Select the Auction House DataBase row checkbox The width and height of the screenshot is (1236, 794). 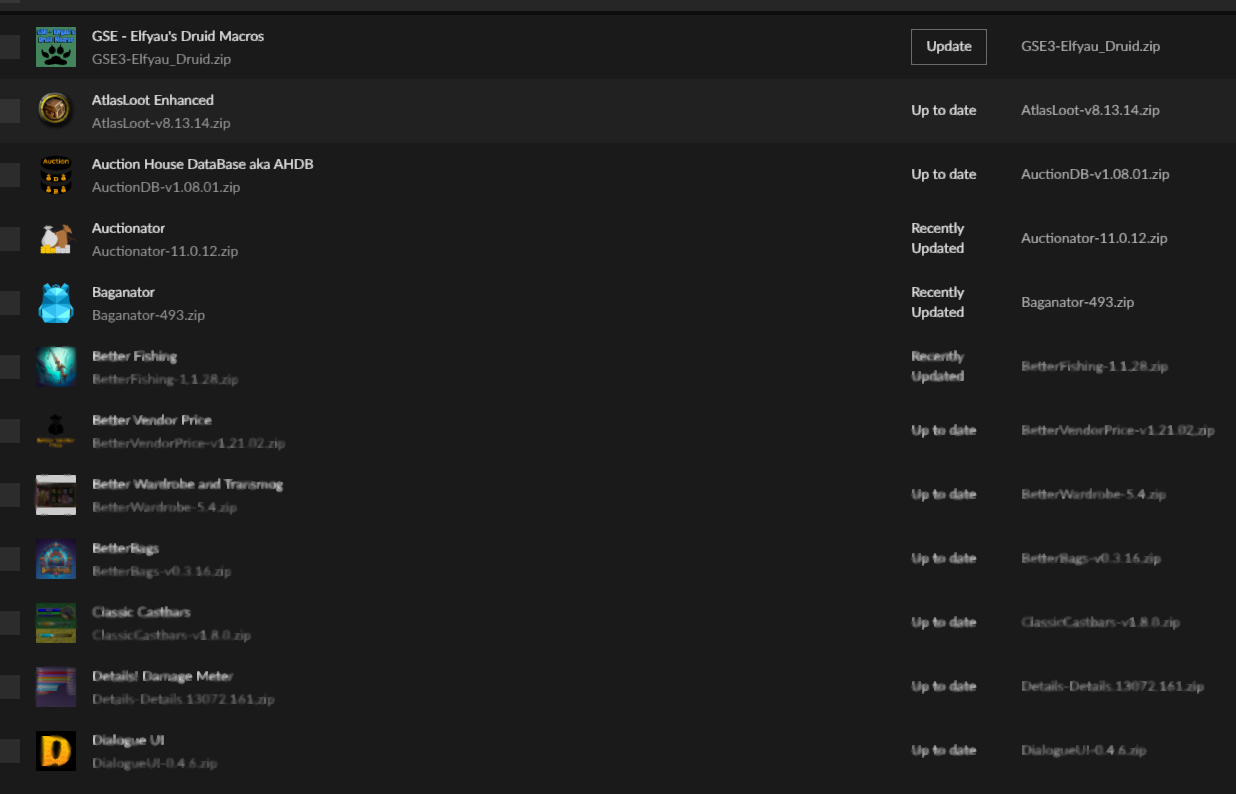[x=9, y=175]
